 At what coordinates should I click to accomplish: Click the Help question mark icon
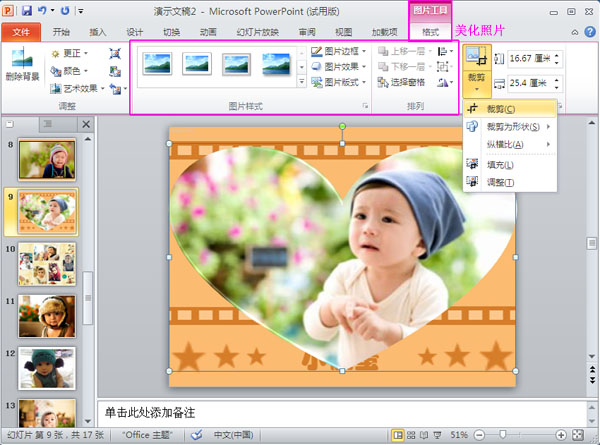point(590,32)
